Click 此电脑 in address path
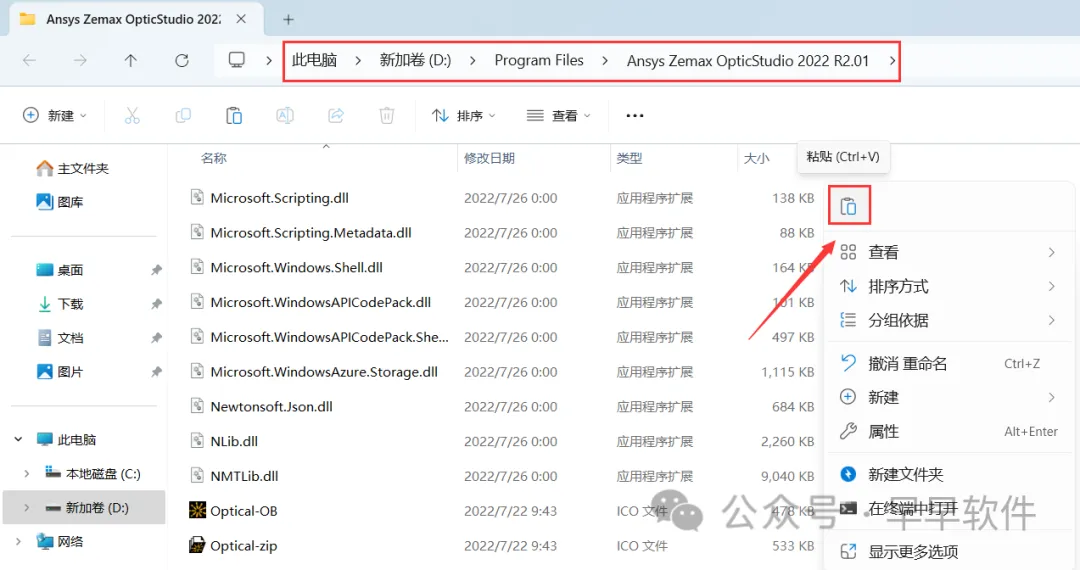 pos(314,61)
